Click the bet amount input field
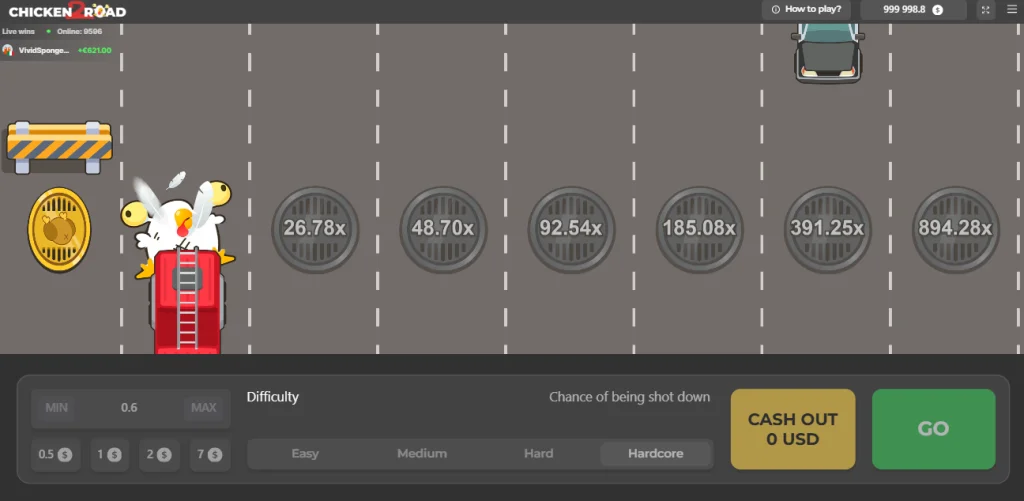The height and width of the screenshot is (501, 1024). coord(130,408)
